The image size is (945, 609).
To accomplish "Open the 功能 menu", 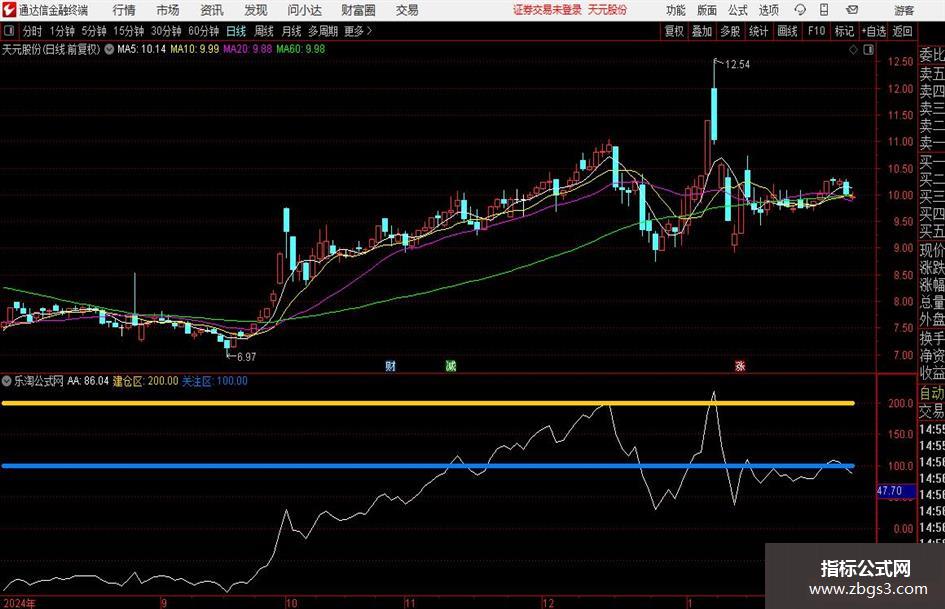I will tap(676, 10).
